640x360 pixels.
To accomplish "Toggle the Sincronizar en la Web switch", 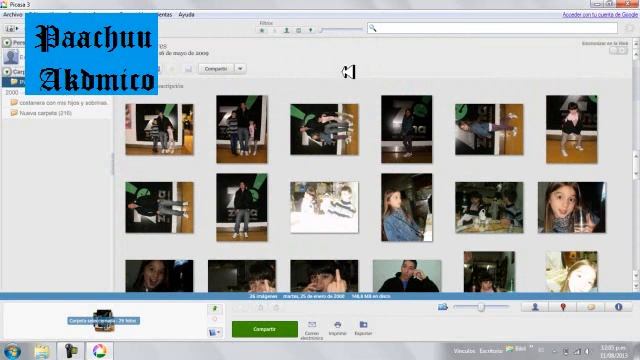I will pyautogui.click(x=618, y=51).
